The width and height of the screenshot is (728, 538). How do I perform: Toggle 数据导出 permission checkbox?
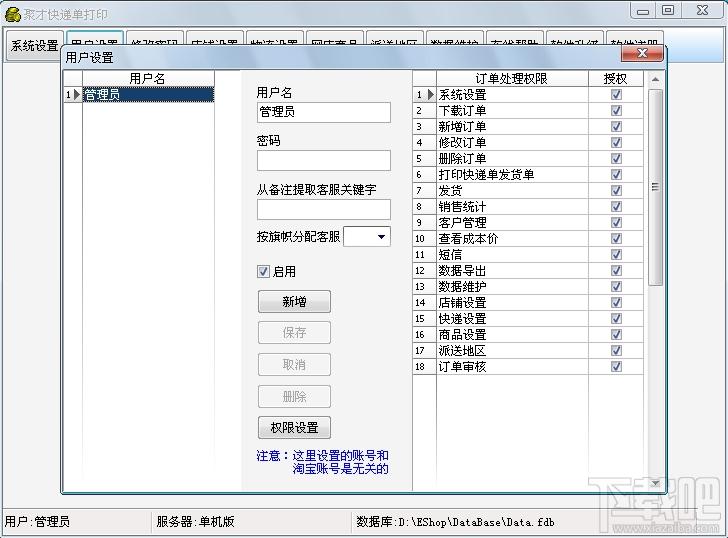[616, 271]
